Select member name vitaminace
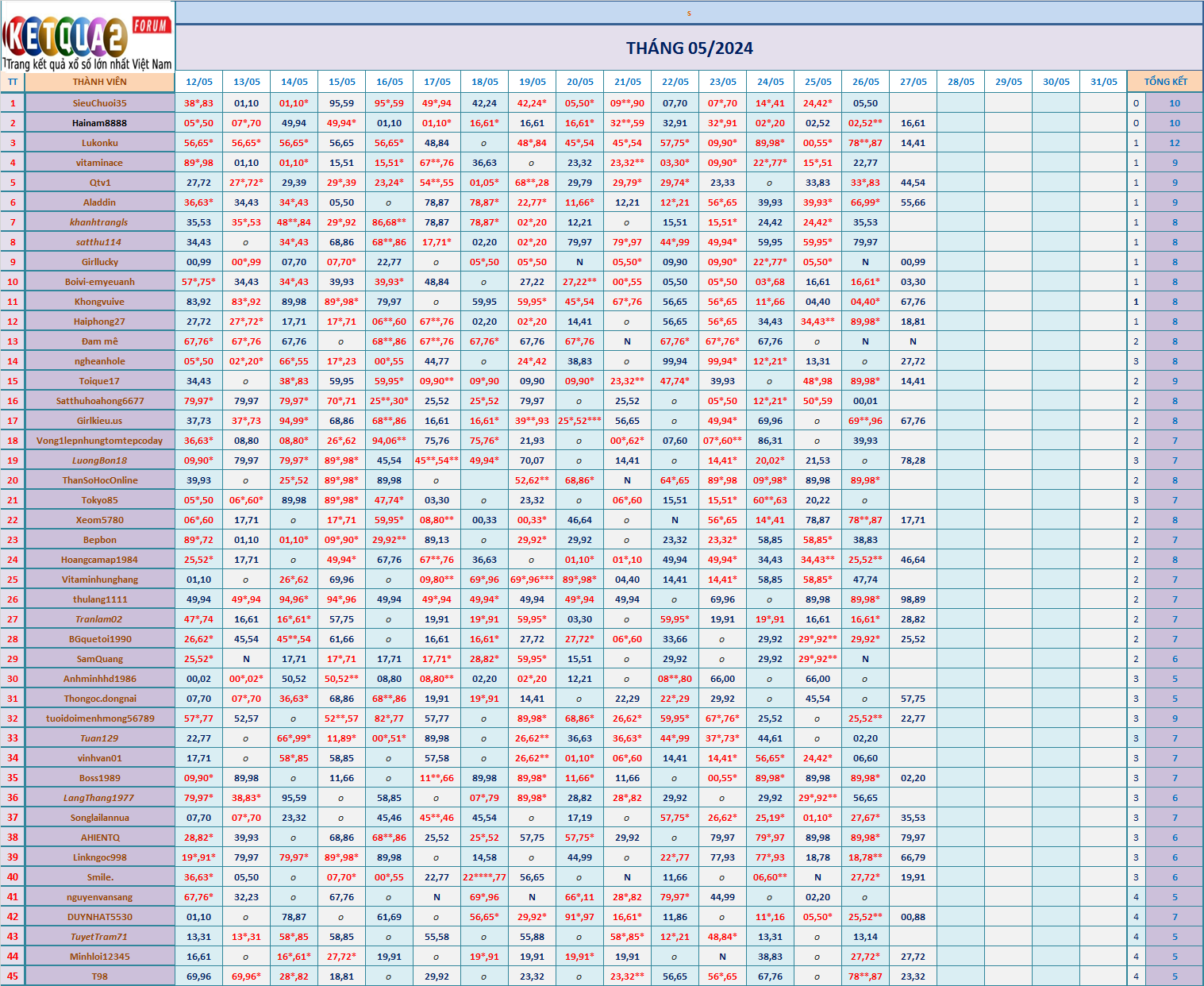This screenshot has width=1204, height=986. (100, 163)
